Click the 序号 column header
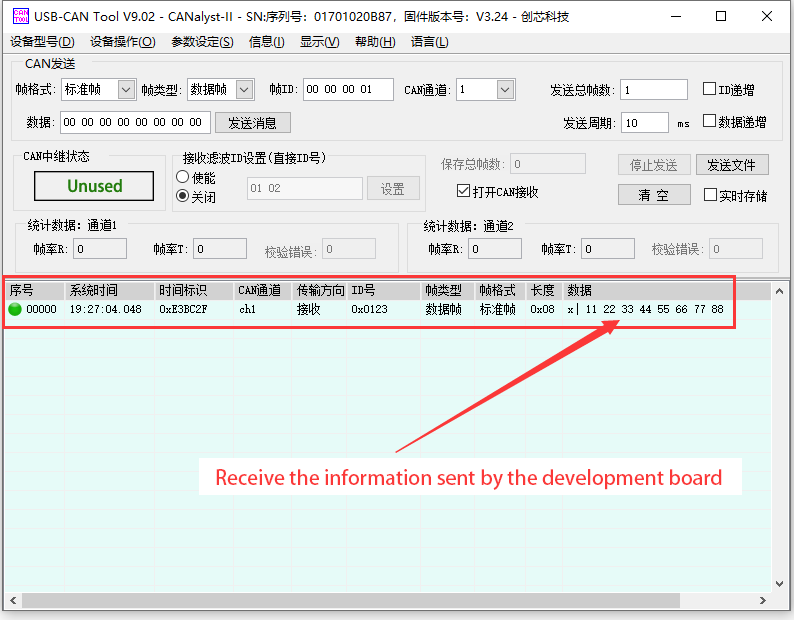This screenshot has height=620, width=794. (x=35, y=290)
